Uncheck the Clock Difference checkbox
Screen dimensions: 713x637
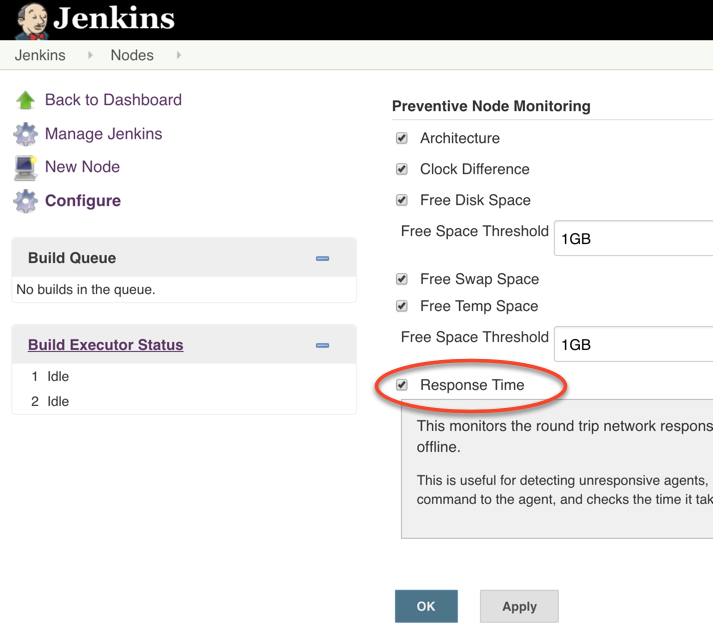pyautogui.click(x=402, y=169)
